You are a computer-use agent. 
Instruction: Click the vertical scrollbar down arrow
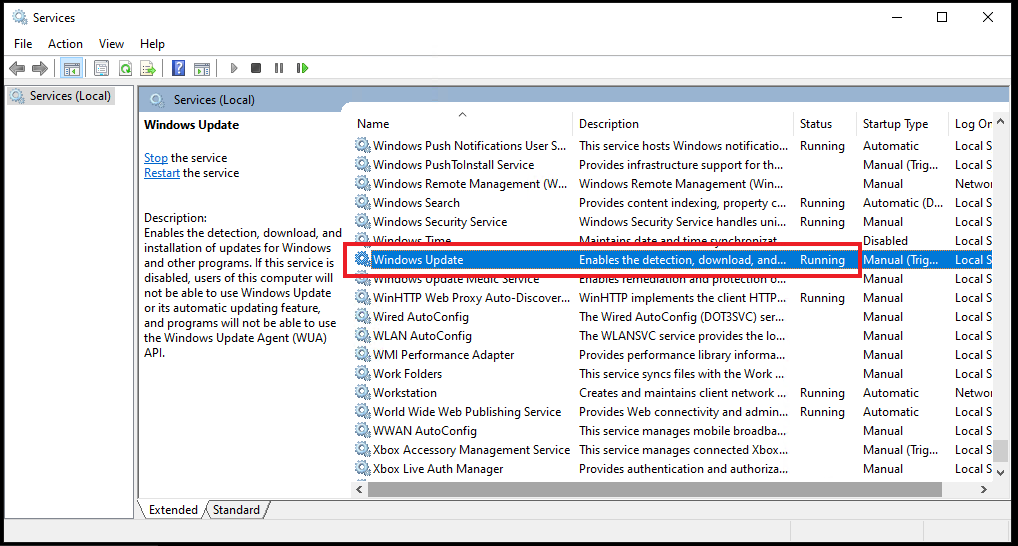point(1000,472)
